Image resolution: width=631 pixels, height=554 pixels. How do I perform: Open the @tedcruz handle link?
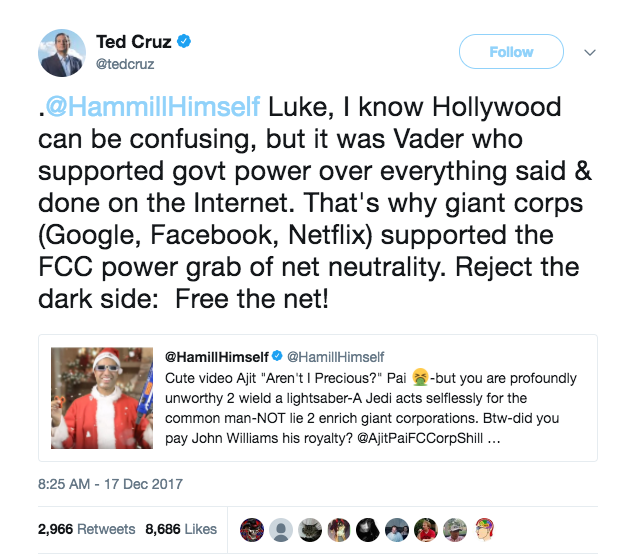tap(124, 65)
